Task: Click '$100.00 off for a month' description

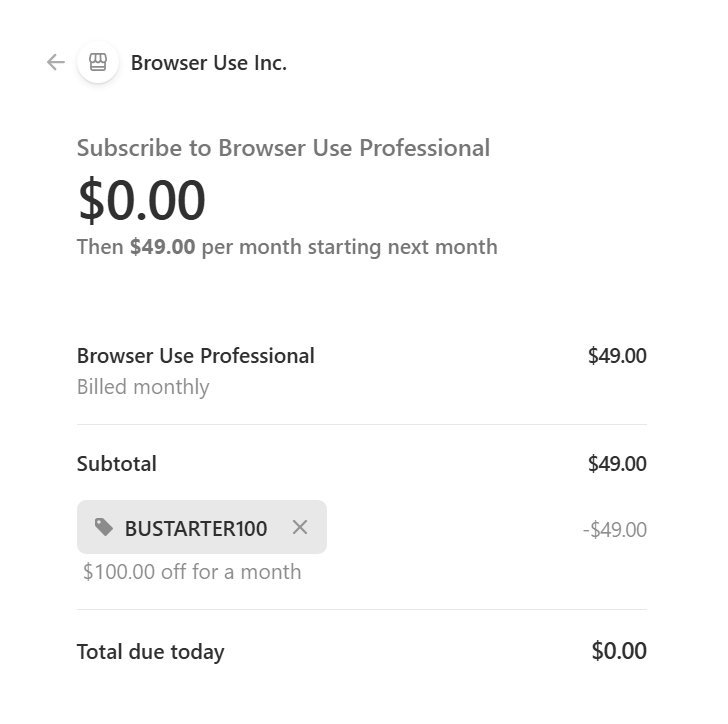Action: (x=192, y=572)
